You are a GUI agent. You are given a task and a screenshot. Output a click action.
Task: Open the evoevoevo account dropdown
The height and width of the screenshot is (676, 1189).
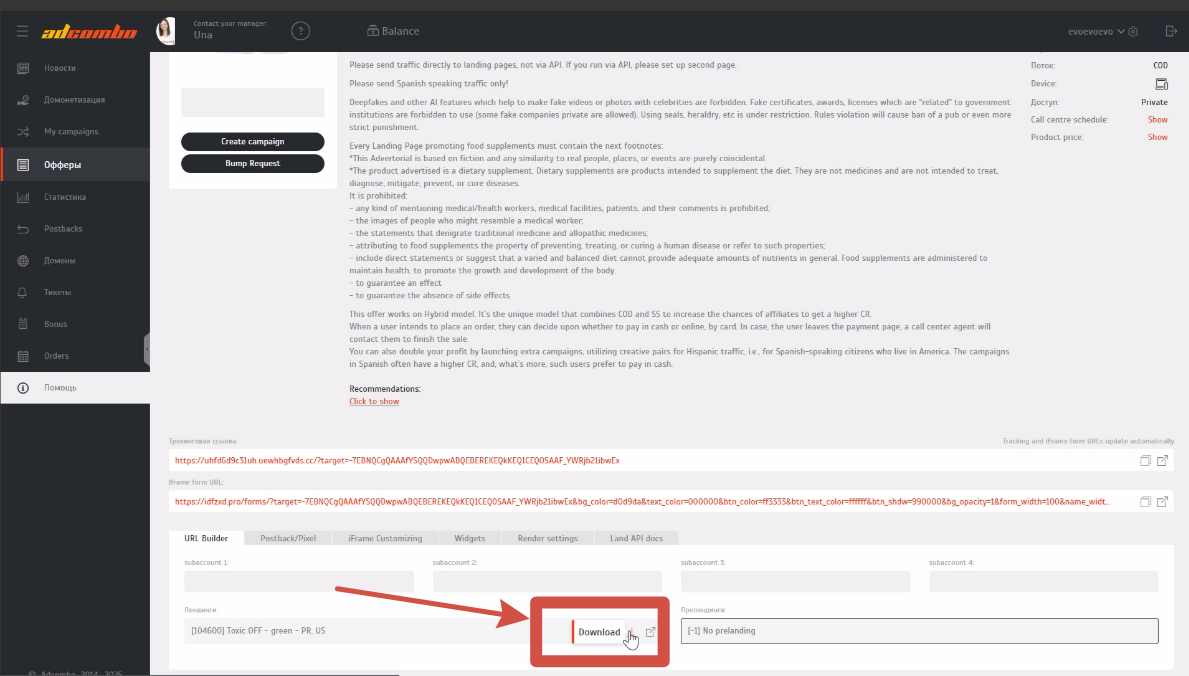tap(1102, 32)
